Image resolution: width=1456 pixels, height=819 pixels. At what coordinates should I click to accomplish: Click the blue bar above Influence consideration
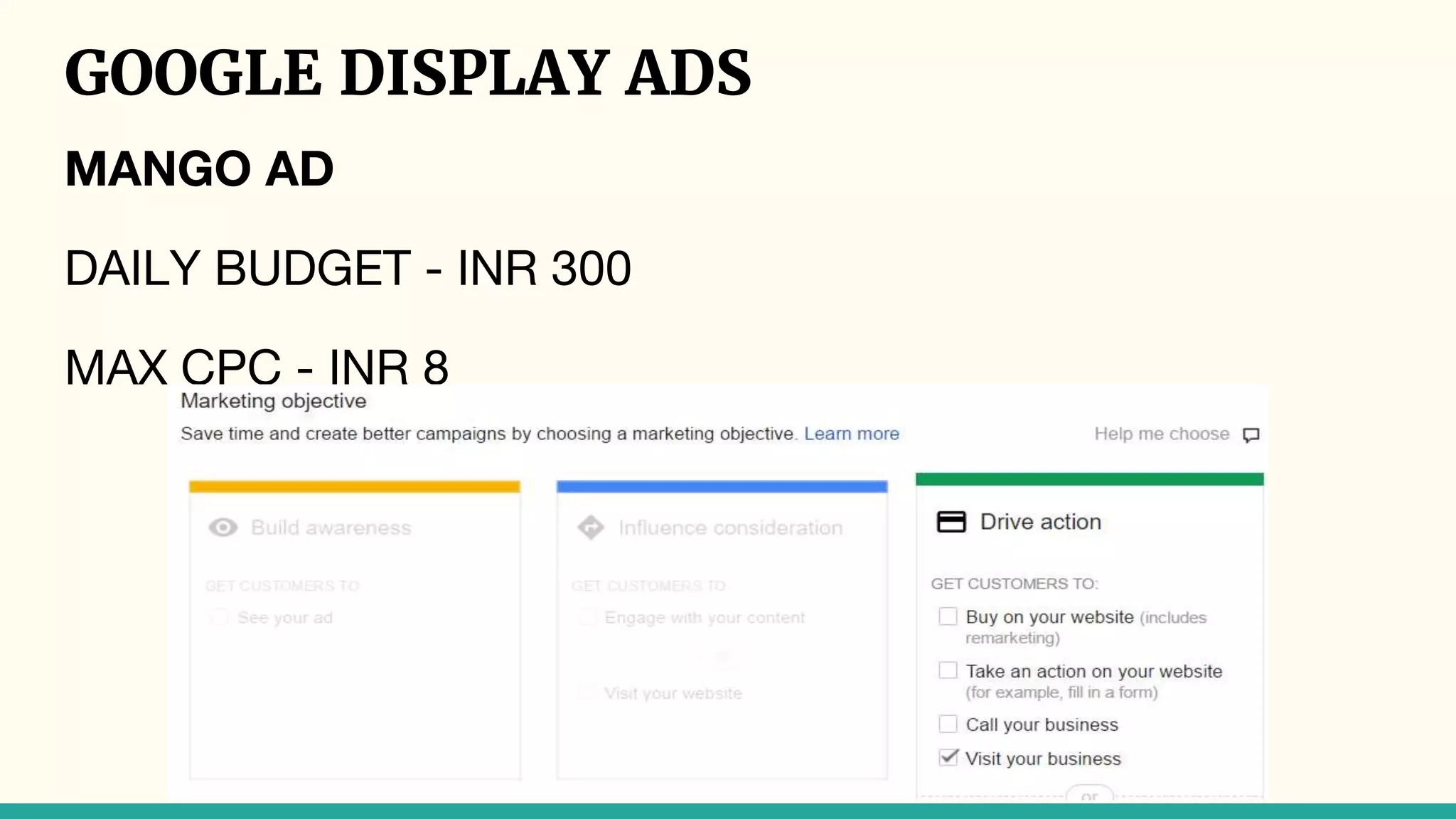click(x=722, y=486)
